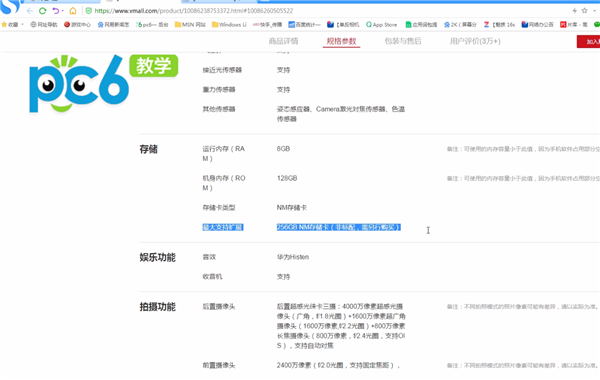Focus the vmall.com address bar URL
This screenshot has height=380, width=600.
tap(194, 11)
